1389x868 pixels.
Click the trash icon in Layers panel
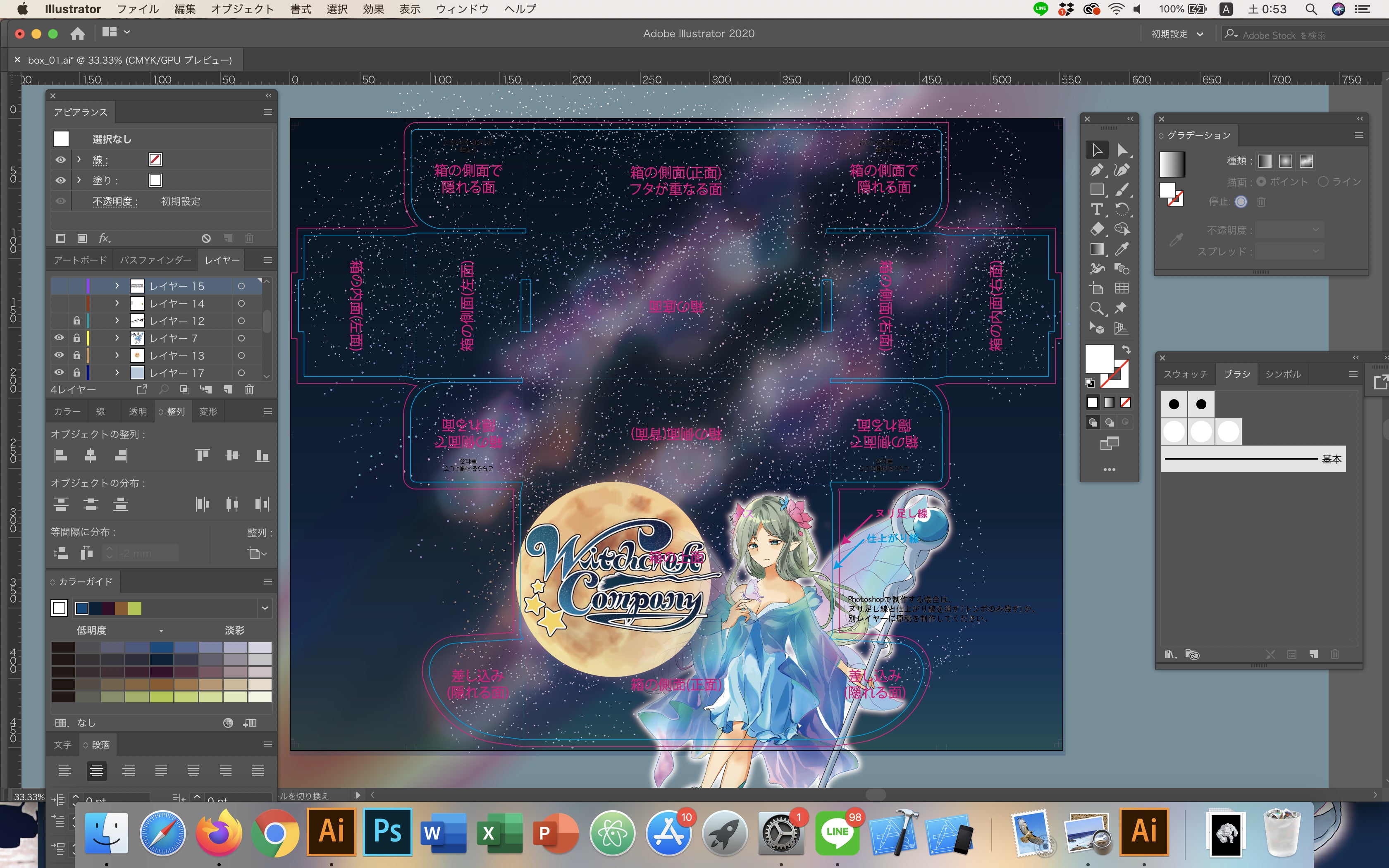click(249, 390)
